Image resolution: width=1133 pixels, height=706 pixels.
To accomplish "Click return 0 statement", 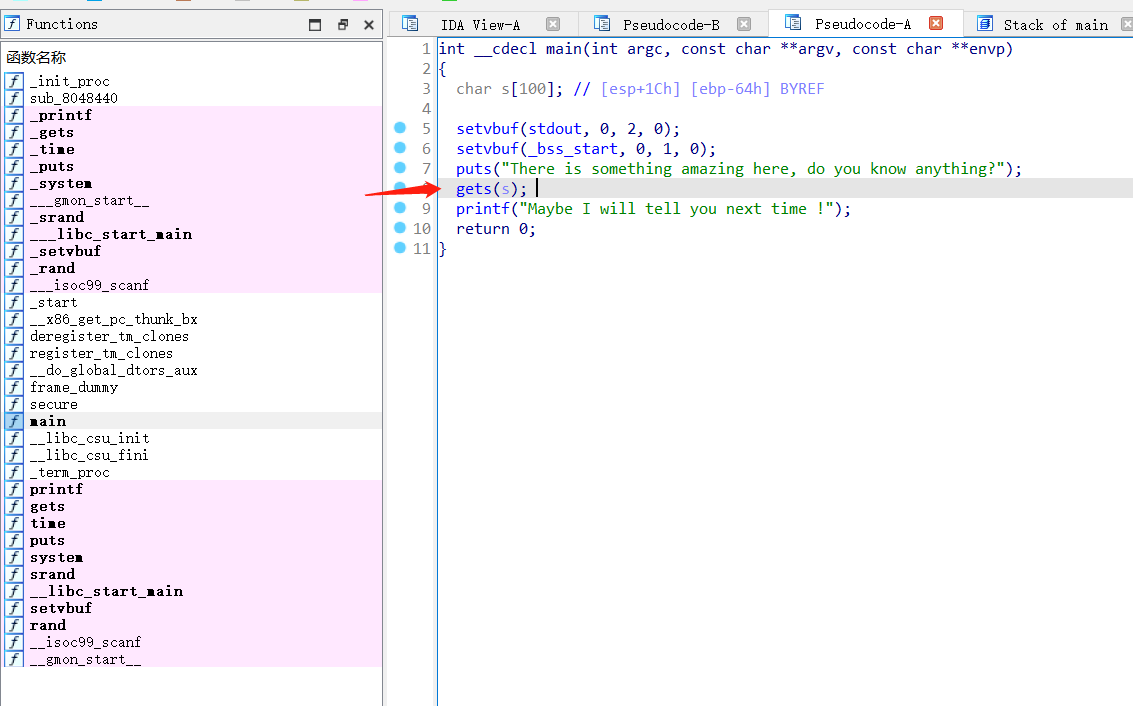I will coord(496,229).
